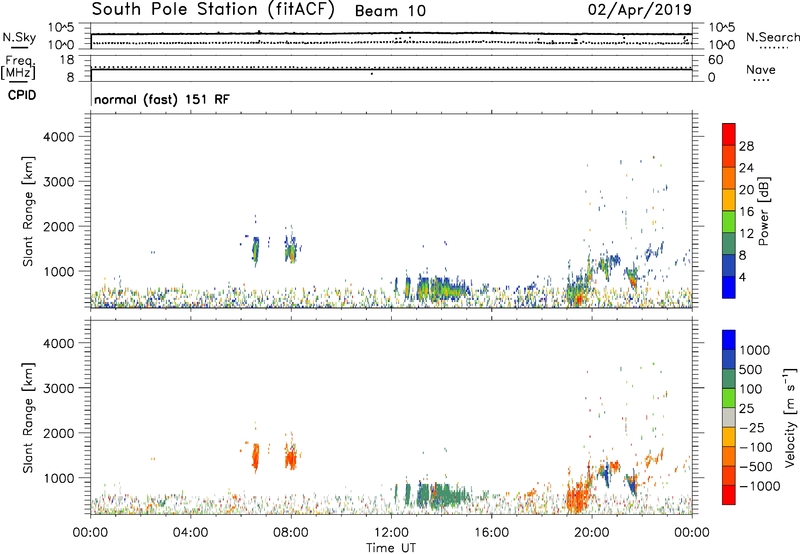Click the "4" label on the power colorbar
Viewport: 800px width, 554px height.
742,277
